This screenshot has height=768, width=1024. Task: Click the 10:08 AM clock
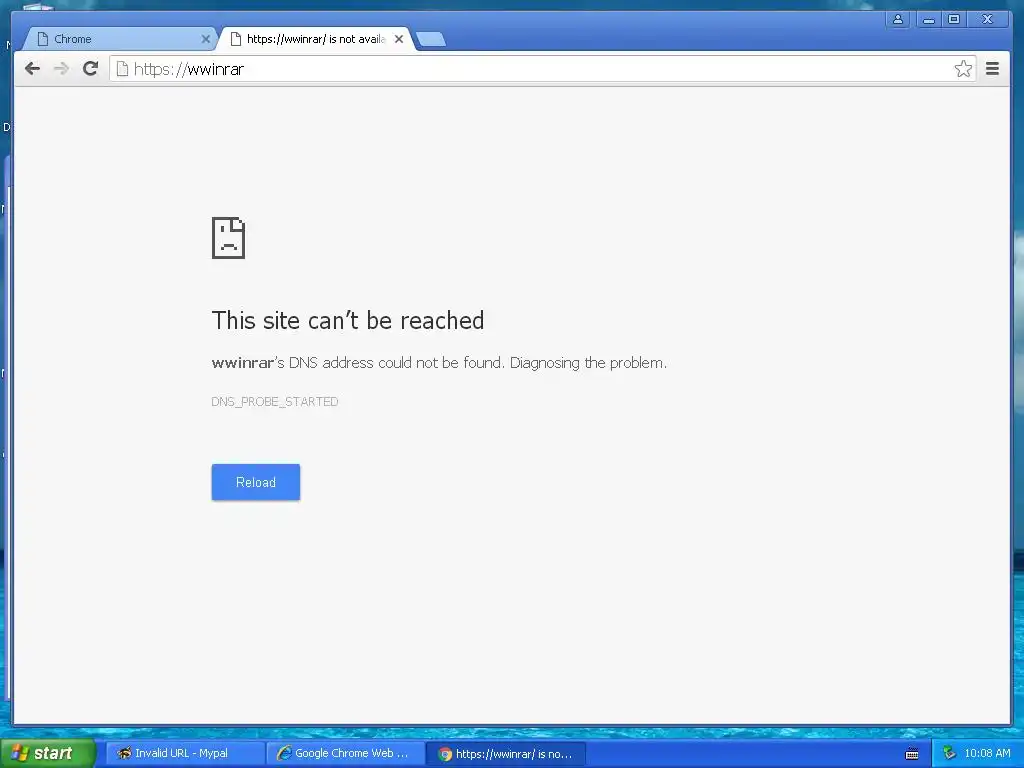987,754
